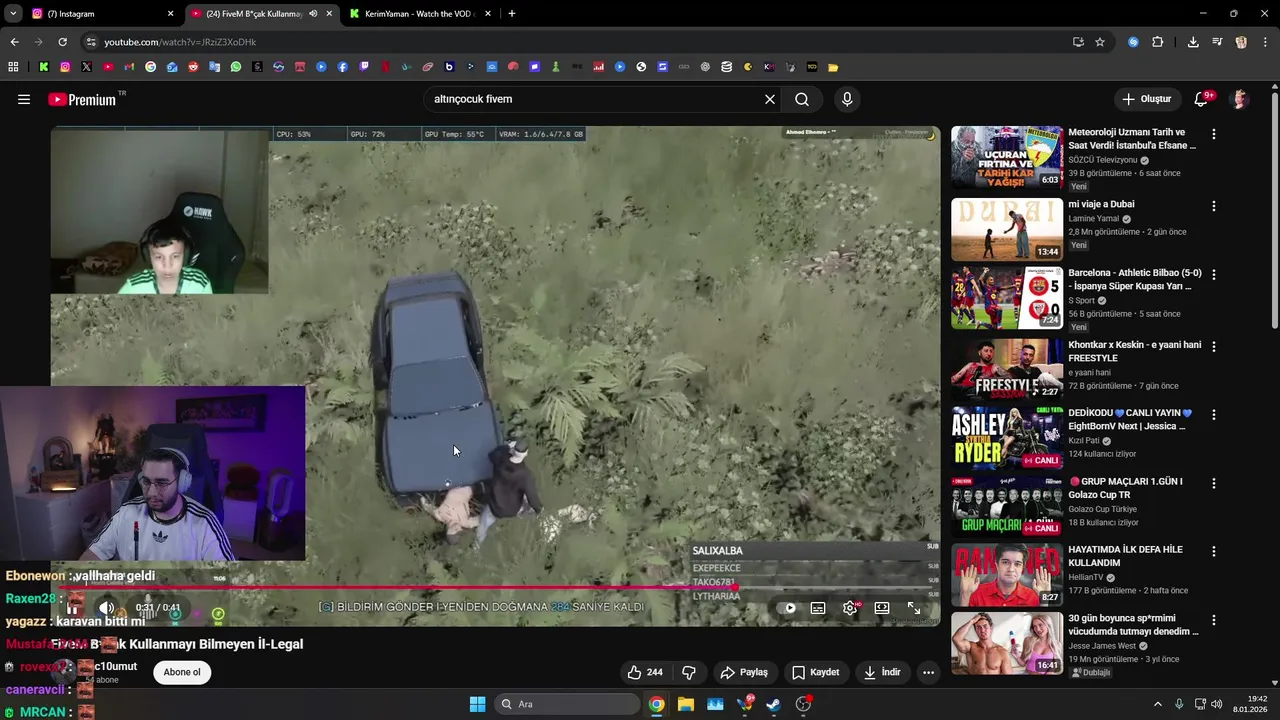Open the Dubai video thumbnail
Image resolution: width=1280 pixels, height=720 pixels.
(x=1007, y=229)
